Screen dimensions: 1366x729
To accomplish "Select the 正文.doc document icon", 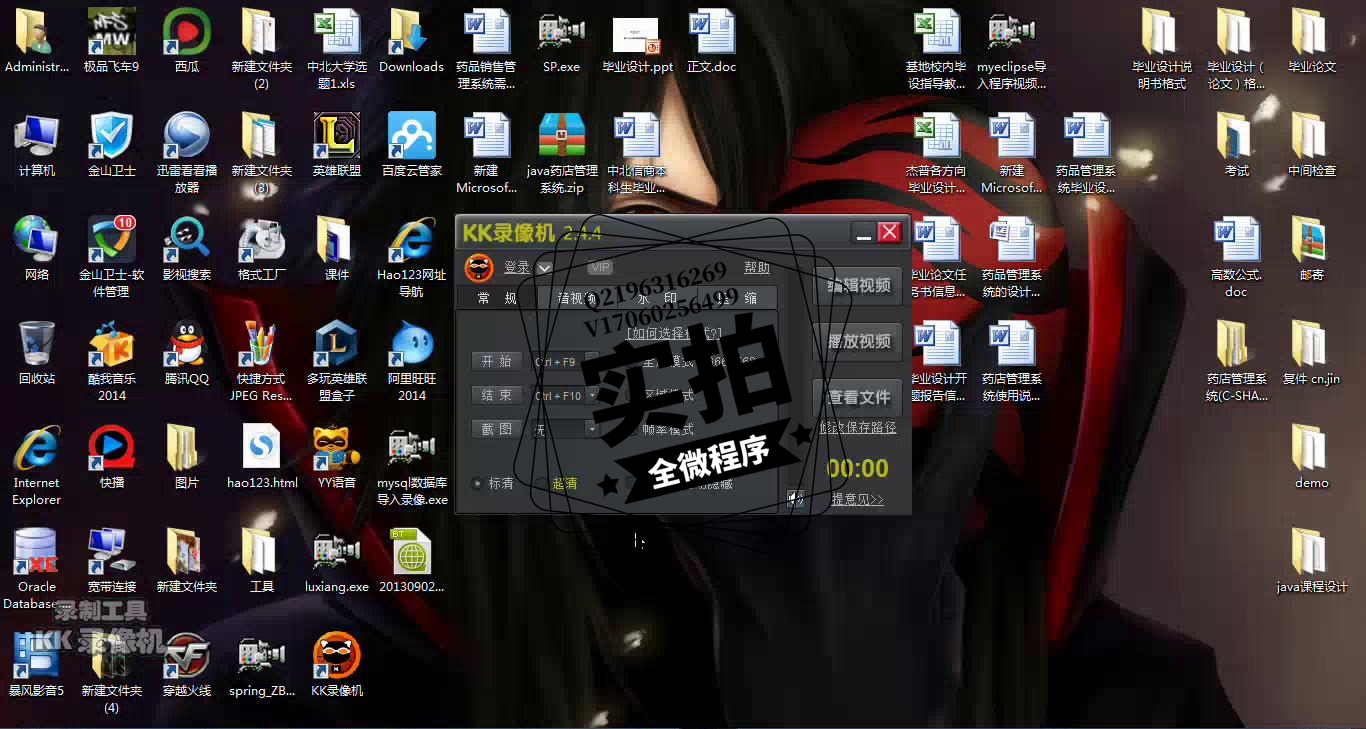I will 712,41.
